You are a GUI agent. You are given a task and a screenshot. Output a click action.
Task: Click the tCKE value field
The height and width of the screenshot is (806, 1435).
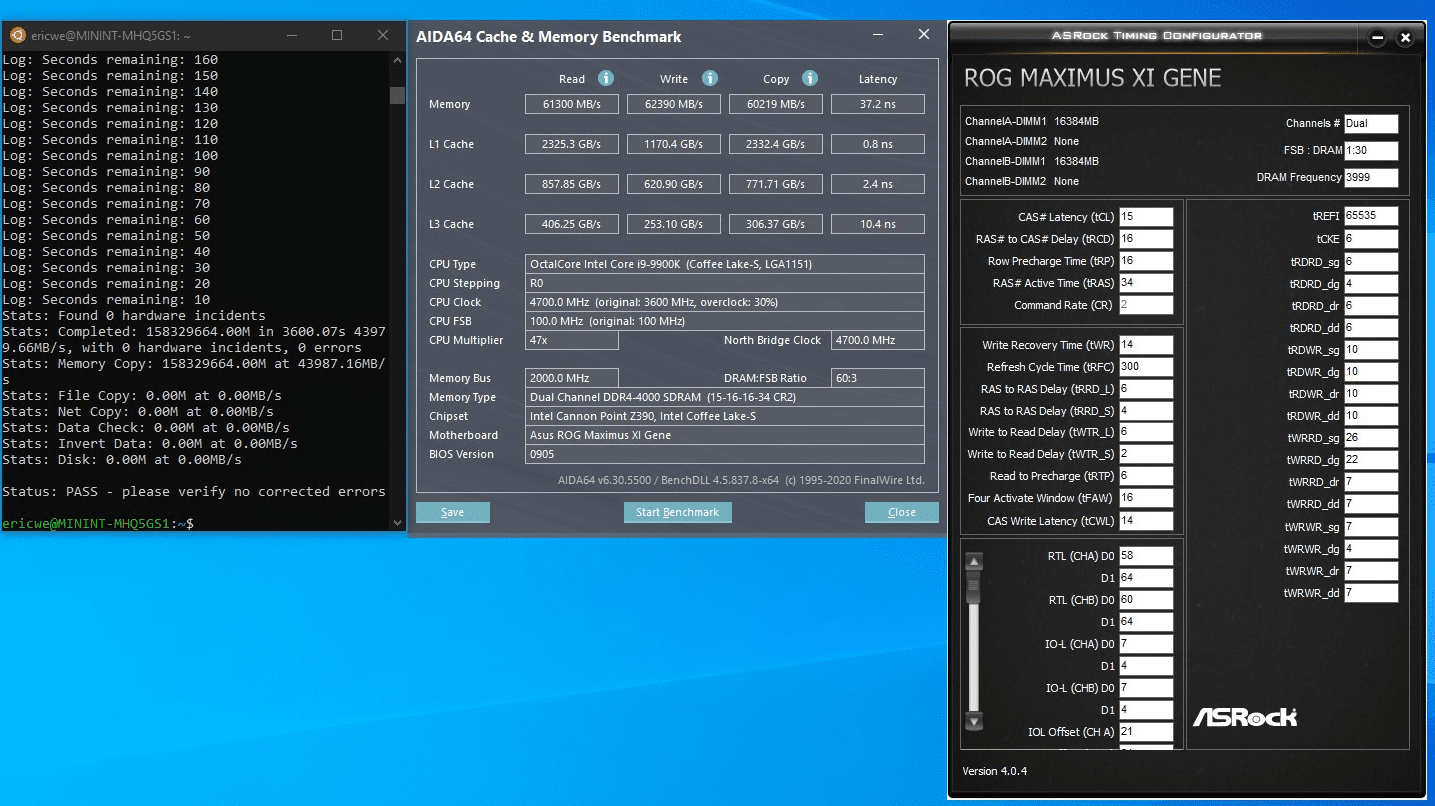pos(1371,239)
